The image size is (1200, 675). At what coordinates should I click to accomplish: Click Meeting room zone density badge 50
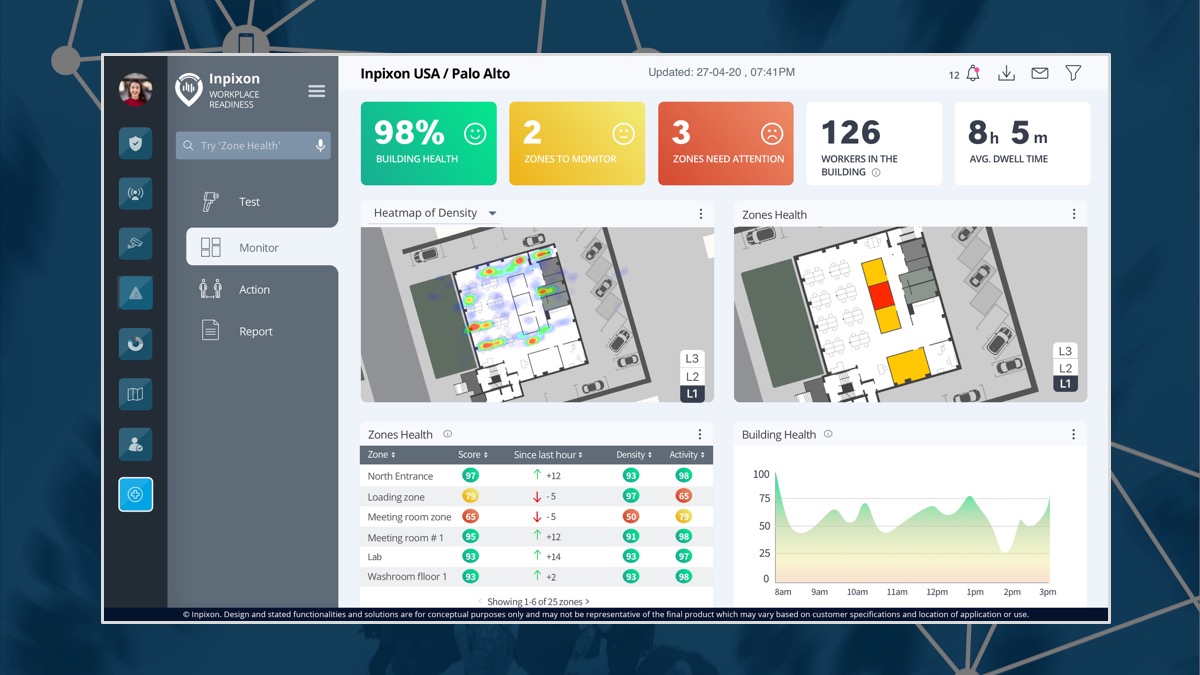click(x=631, y=517)
